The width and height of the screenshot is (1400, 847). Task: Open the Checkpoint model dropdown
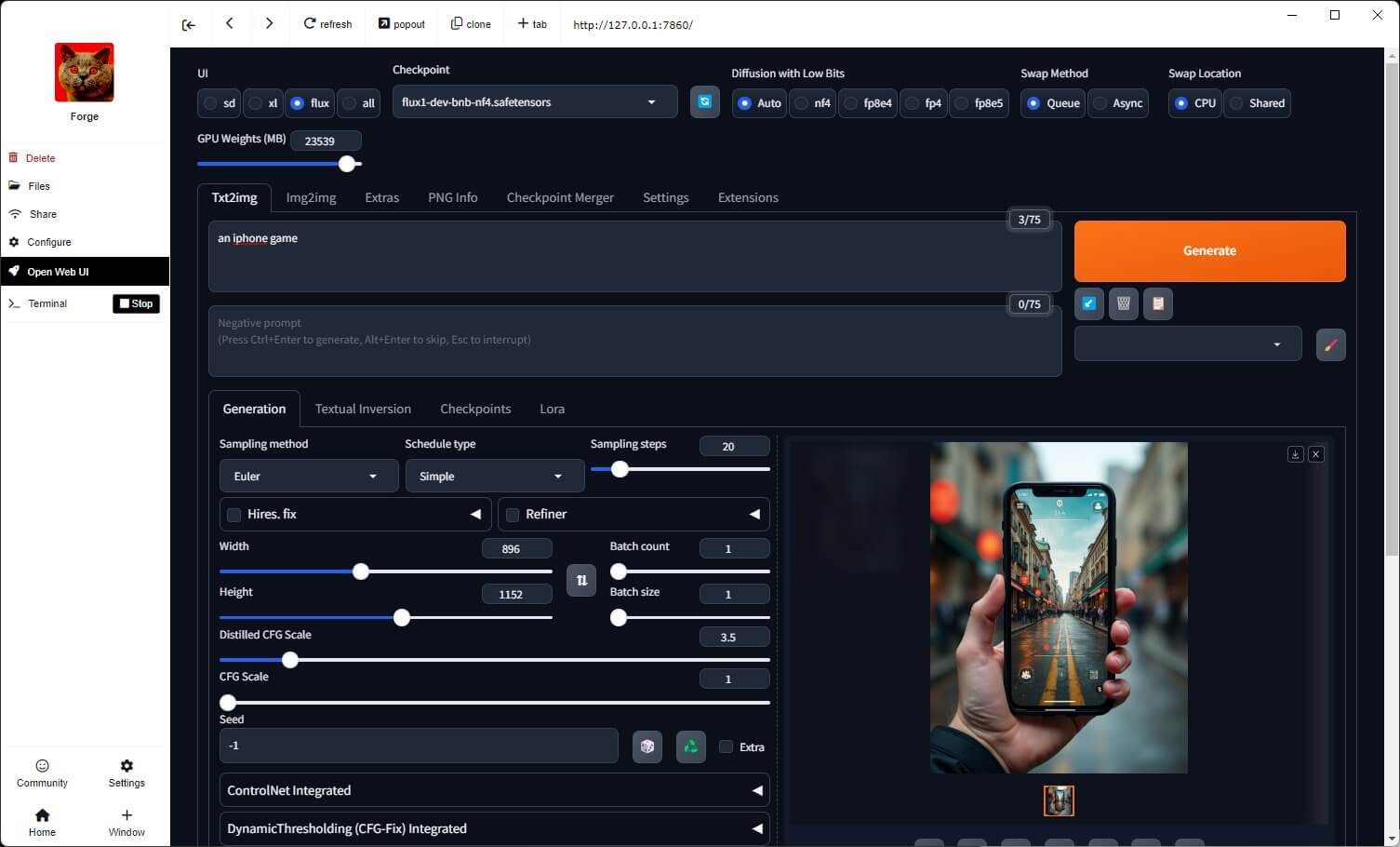pos(534,102)
